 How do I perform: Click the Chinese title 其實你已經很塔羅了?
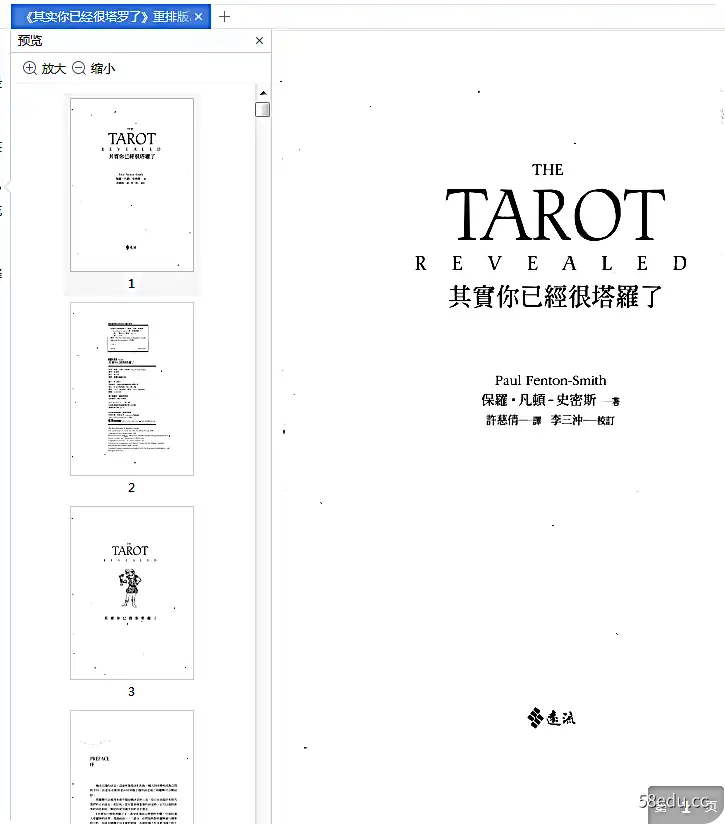[x=555, y=296]
